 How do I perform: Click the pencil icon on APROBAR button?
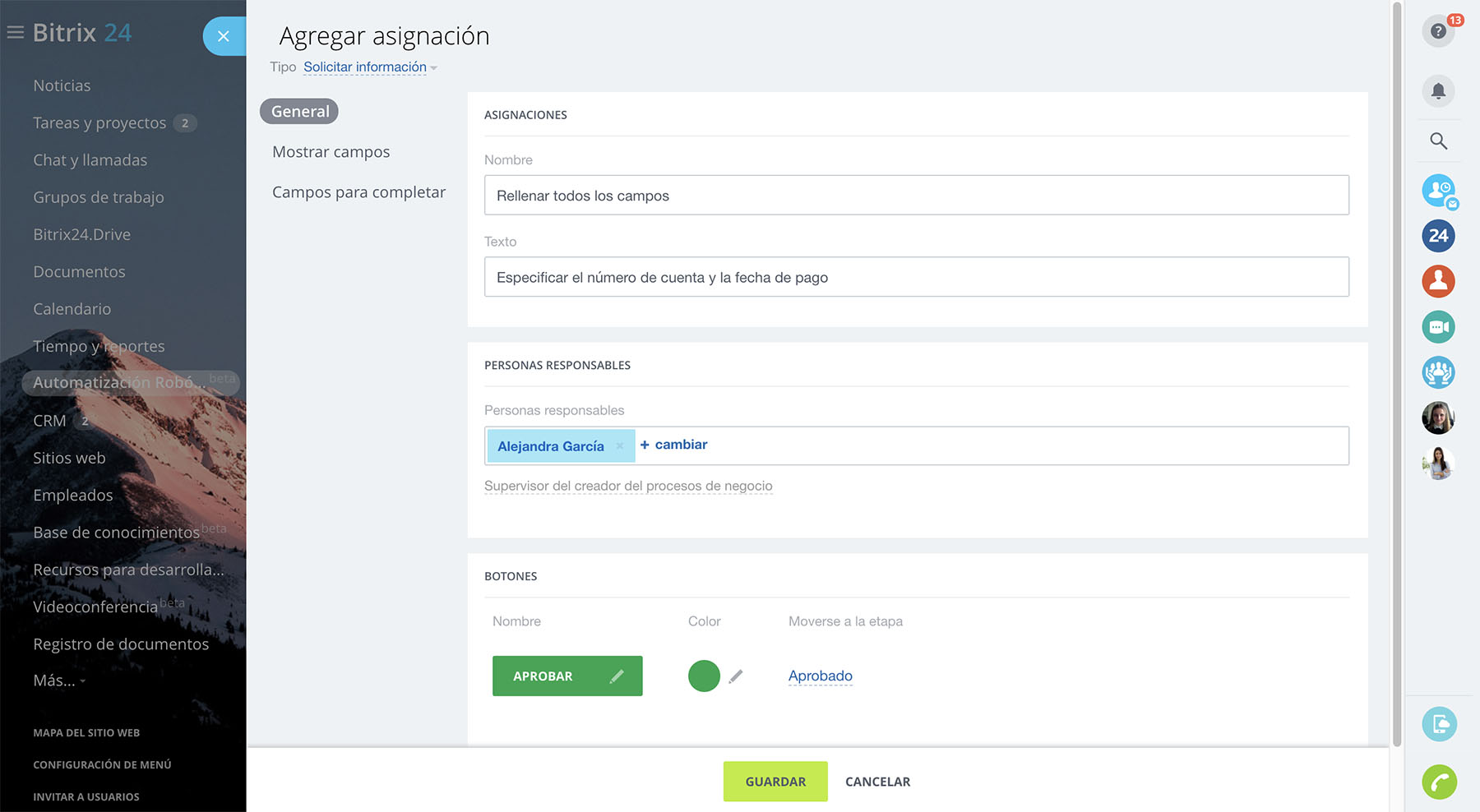tap(617, 676)
